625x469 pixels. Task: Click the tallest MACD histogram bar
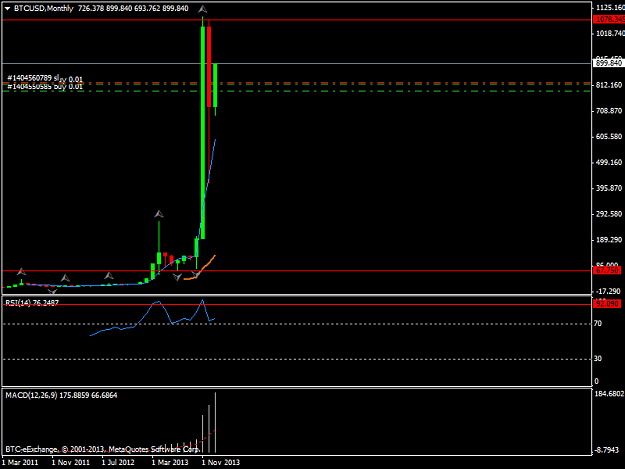(215, 422)
